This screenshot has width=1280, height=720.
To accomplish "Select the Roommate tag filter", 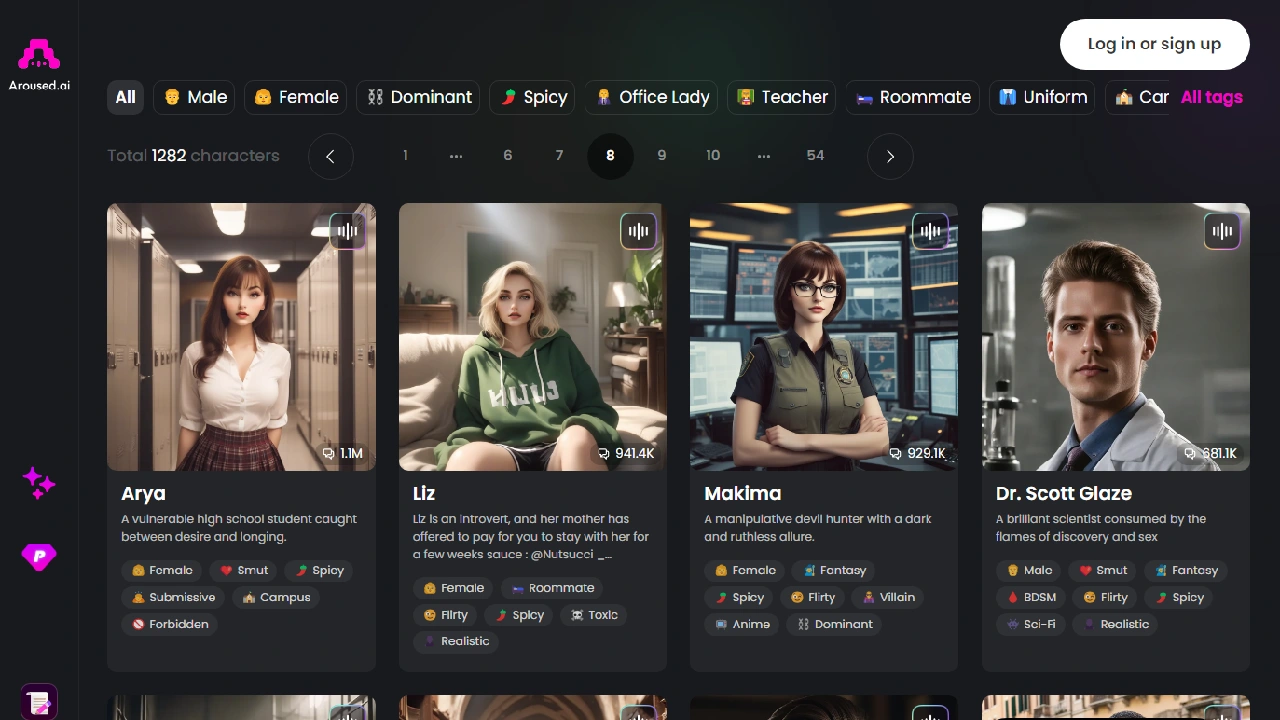I will 913,97.
